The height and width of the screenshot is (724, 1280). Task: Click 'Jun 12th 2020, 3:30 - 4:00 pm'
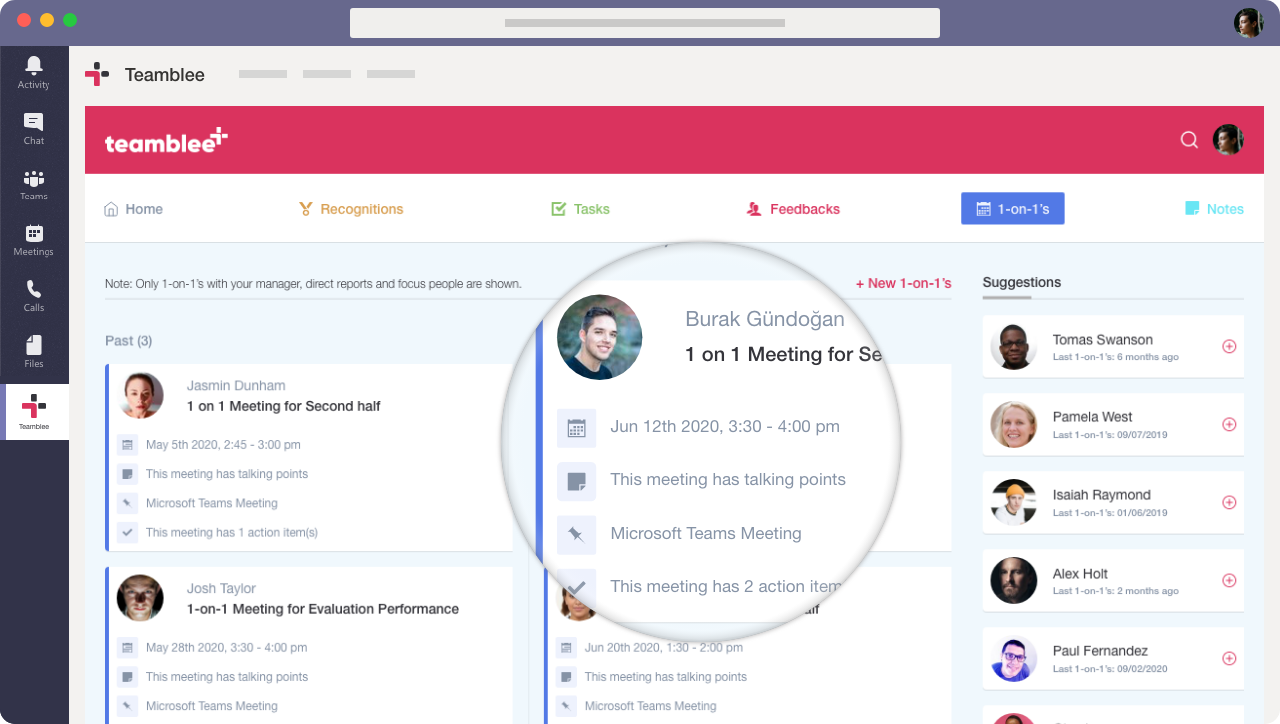coord(725,427)
